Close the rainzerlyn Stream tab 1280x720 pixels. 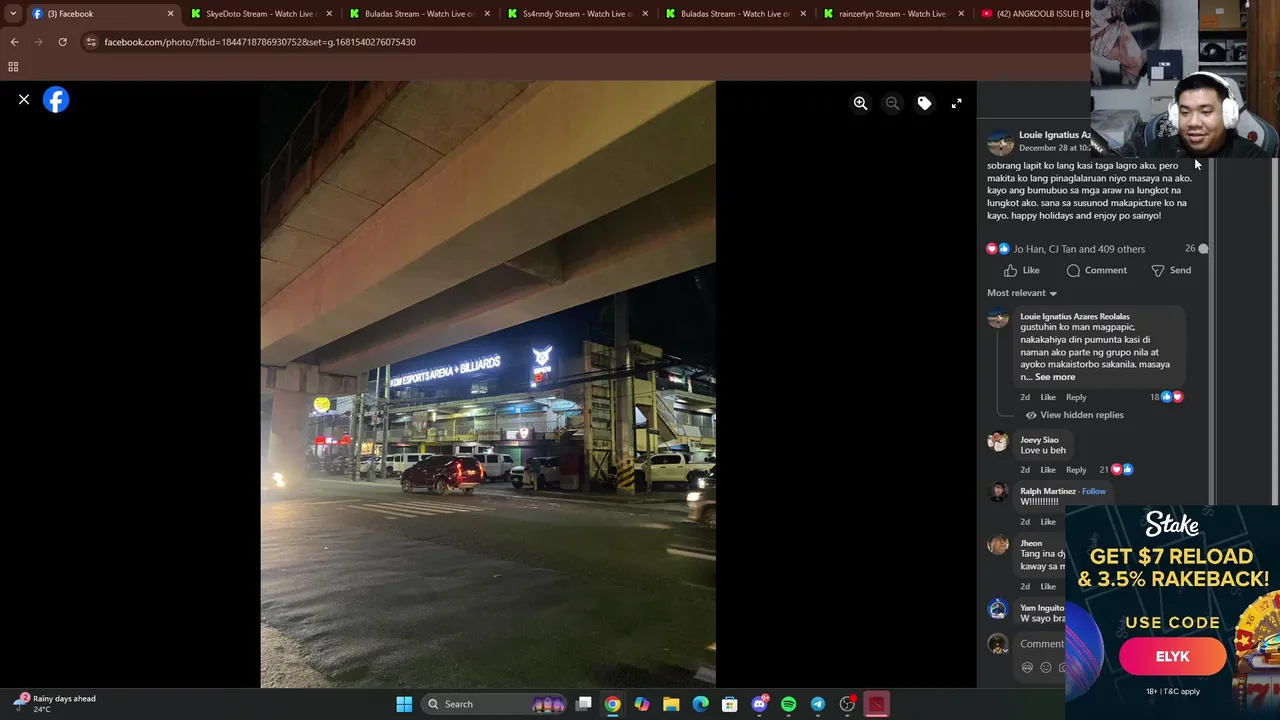961,14
